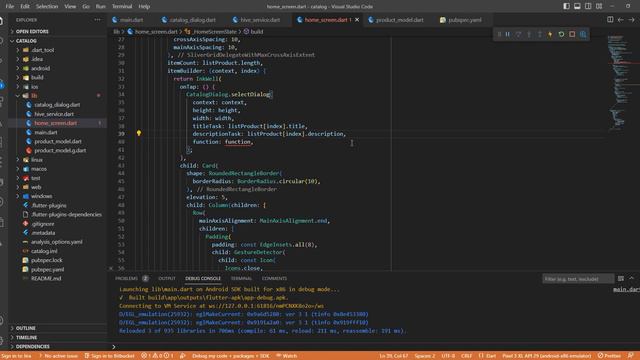Open the TERMINAL panel tab
The height and width of the screenshot is (360, 640).
tap(241, 278)
